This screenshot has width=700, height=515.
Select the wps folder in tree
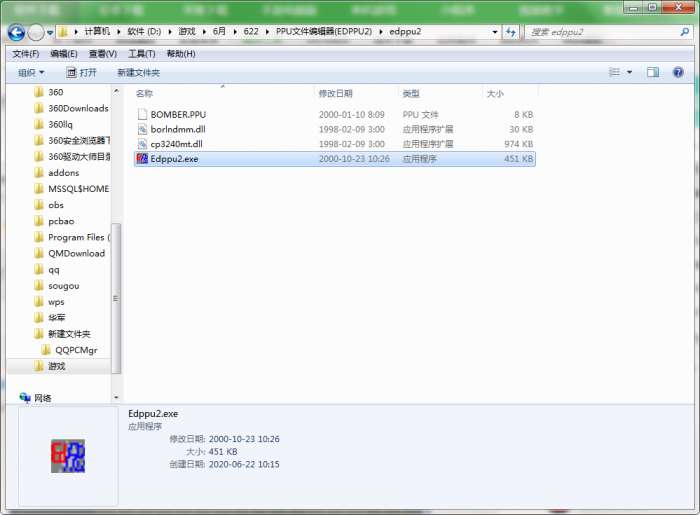56,302
